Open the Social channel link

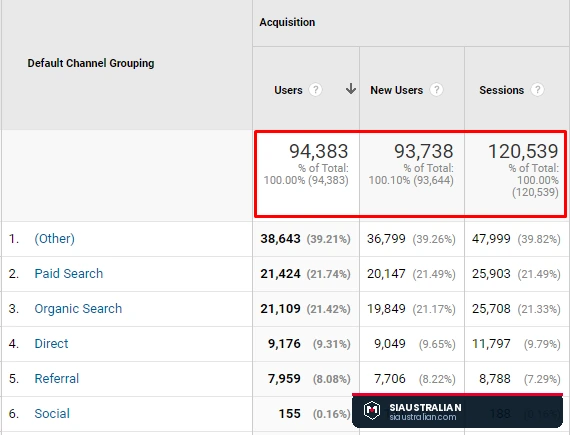coord(52,414)
